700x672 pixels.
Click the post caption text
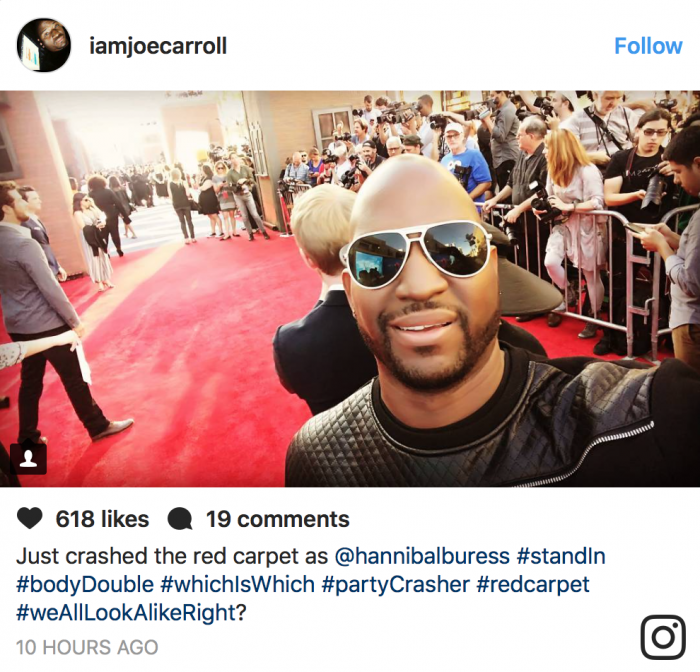[311, 584]
